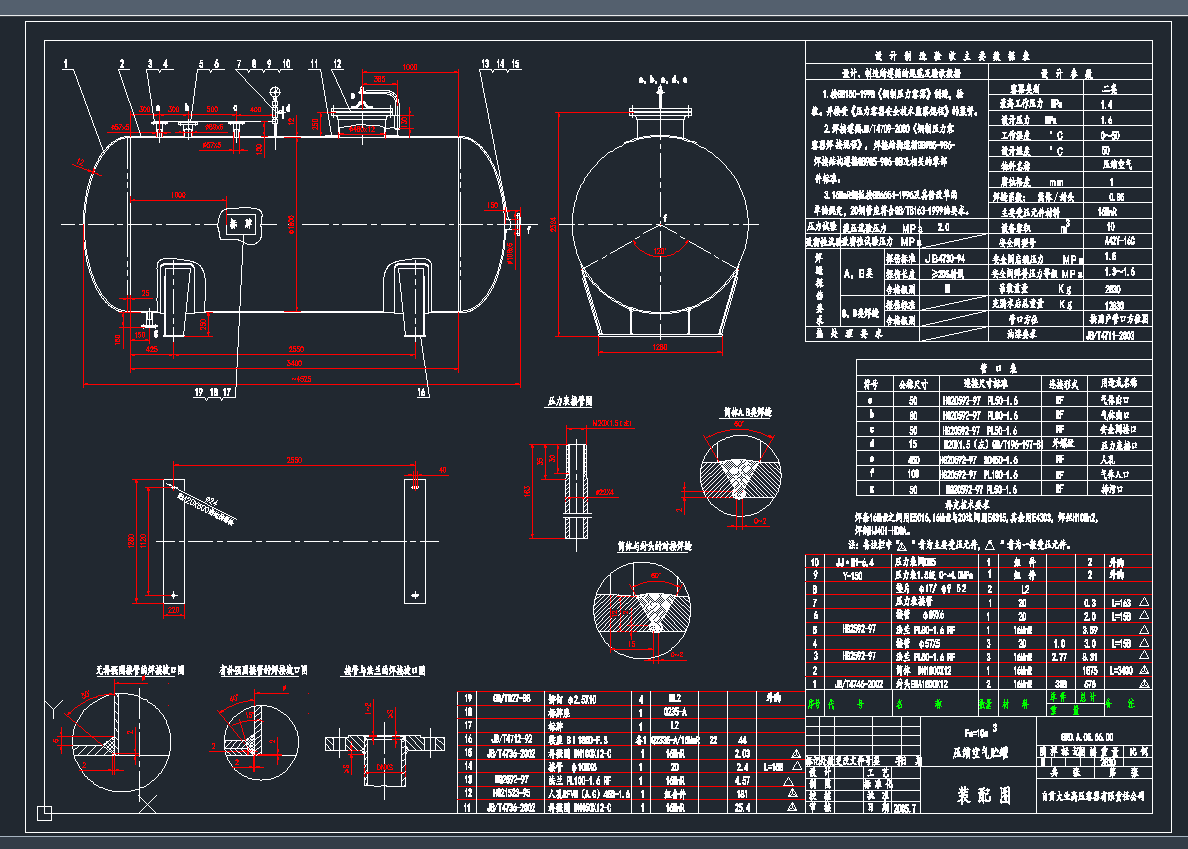Click the right base plate in foundation plan
The width and height of the screenshot is (1188, 849).
[415, 540]
